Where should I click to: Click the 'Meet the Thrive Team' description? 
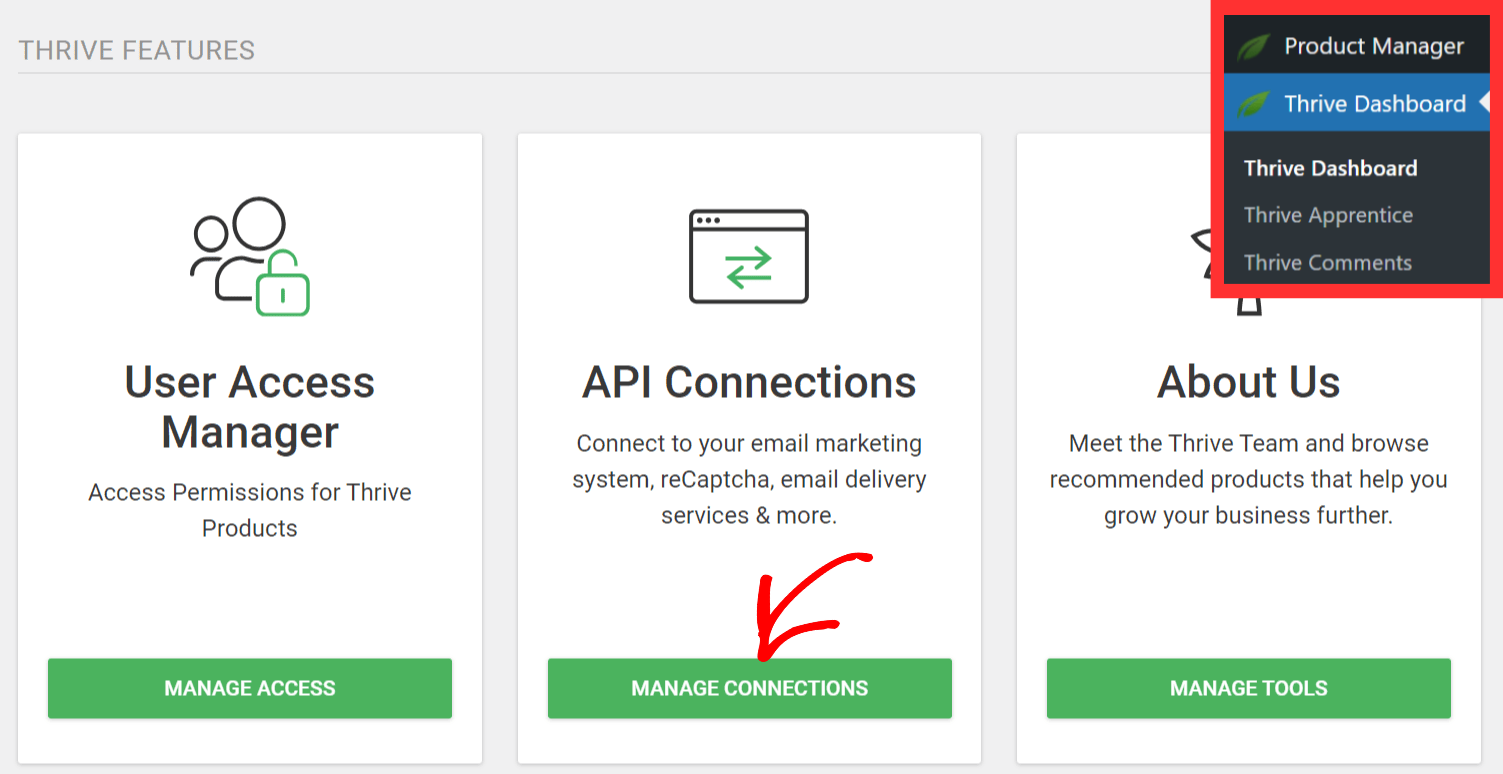(x=1249, y=479)
